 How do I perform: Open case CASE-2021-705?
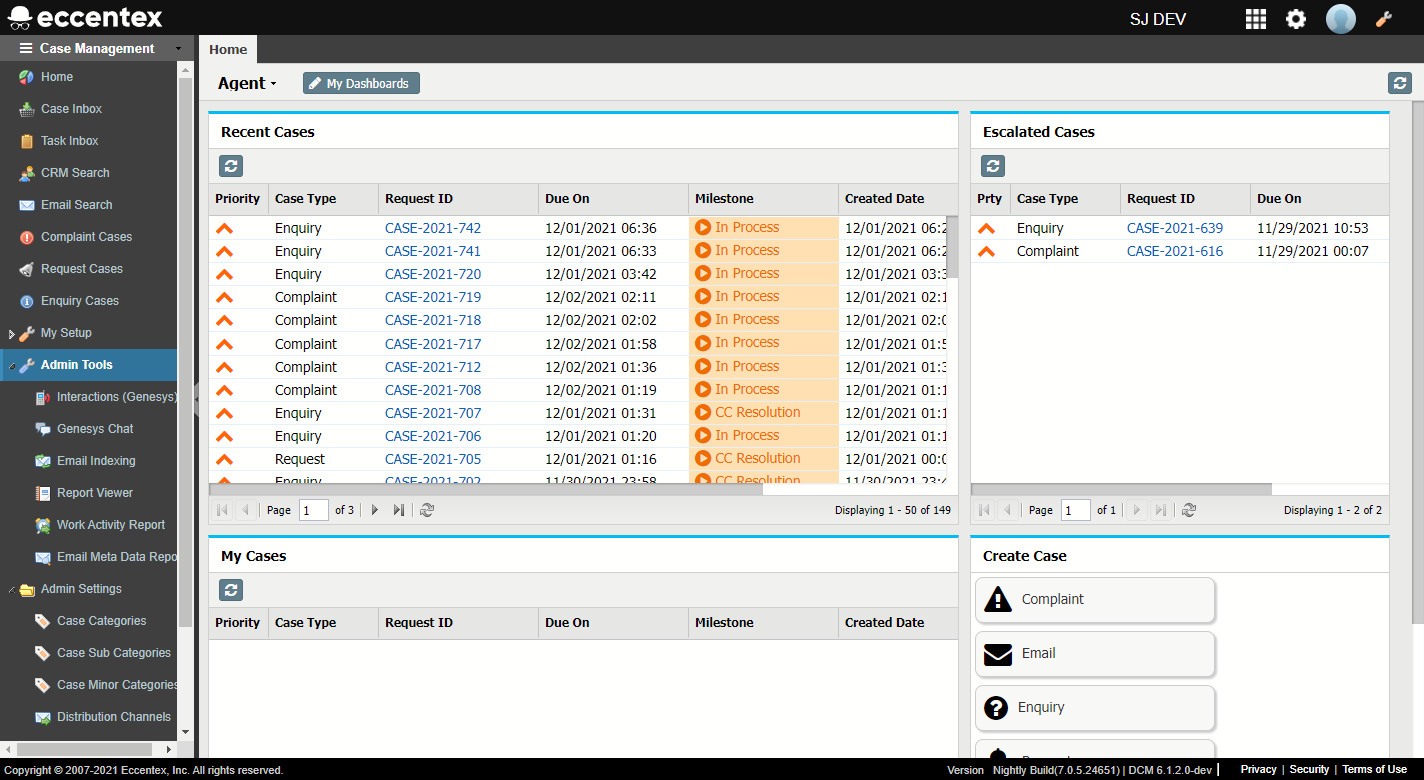click(x=433, y=459)
